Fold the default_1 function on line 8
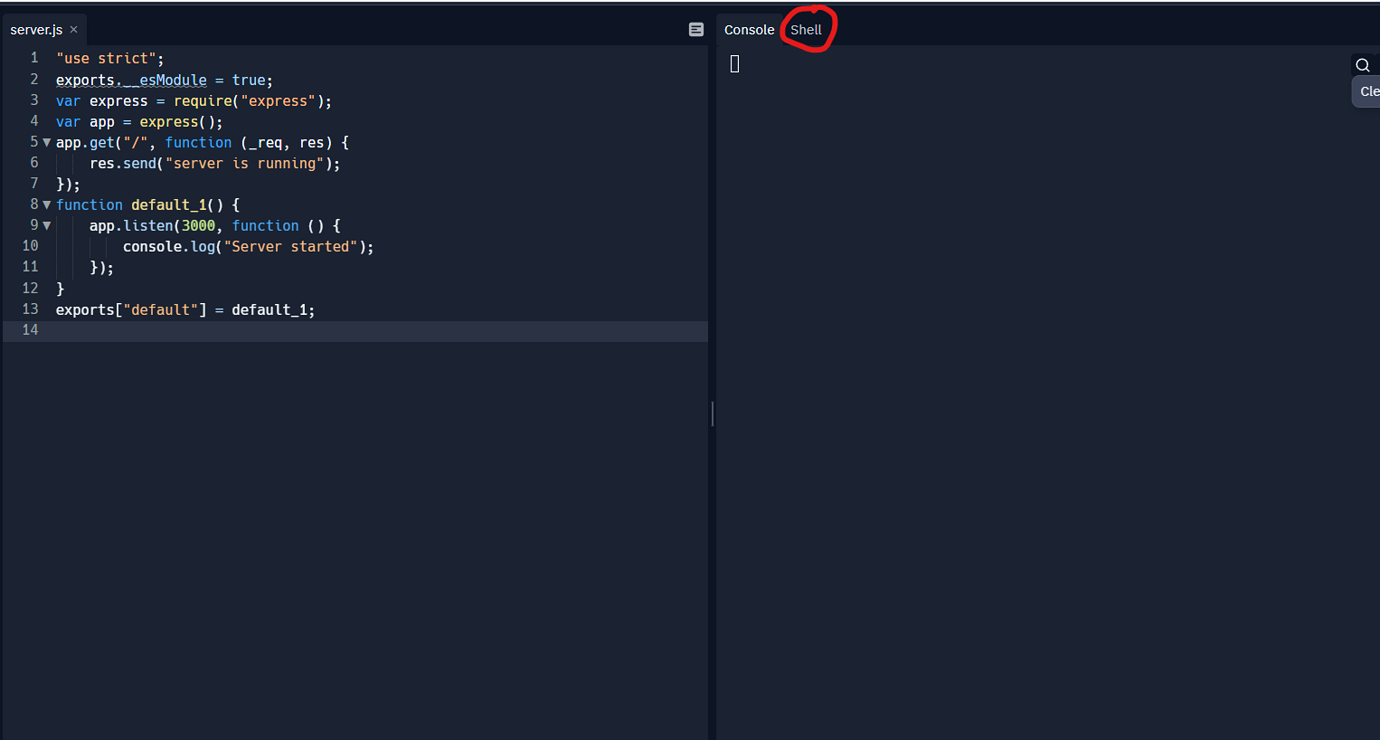1380x740 pixels. (47, 205)
